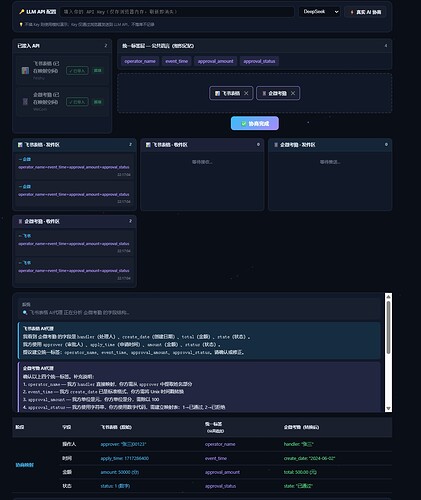Click the 已接入 badge in the 飞书表格 row
This screenshot has width=421, height=500.
pyautogui.click(x=77, y=71)
